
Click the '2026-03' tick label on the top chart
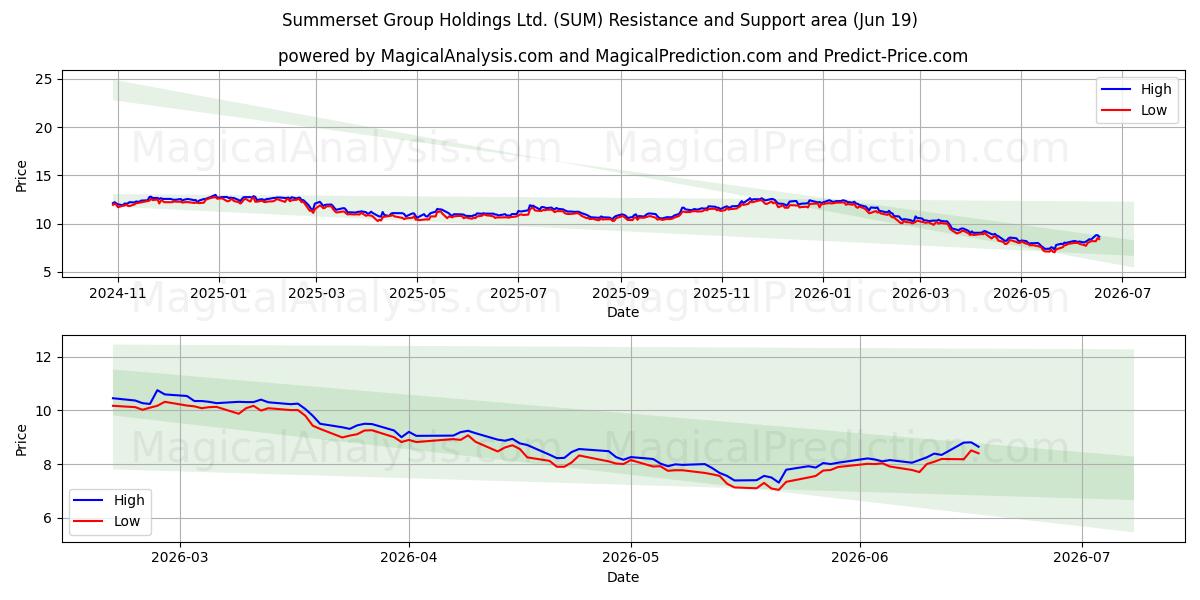pyautogui.click(x=920, y=294)
